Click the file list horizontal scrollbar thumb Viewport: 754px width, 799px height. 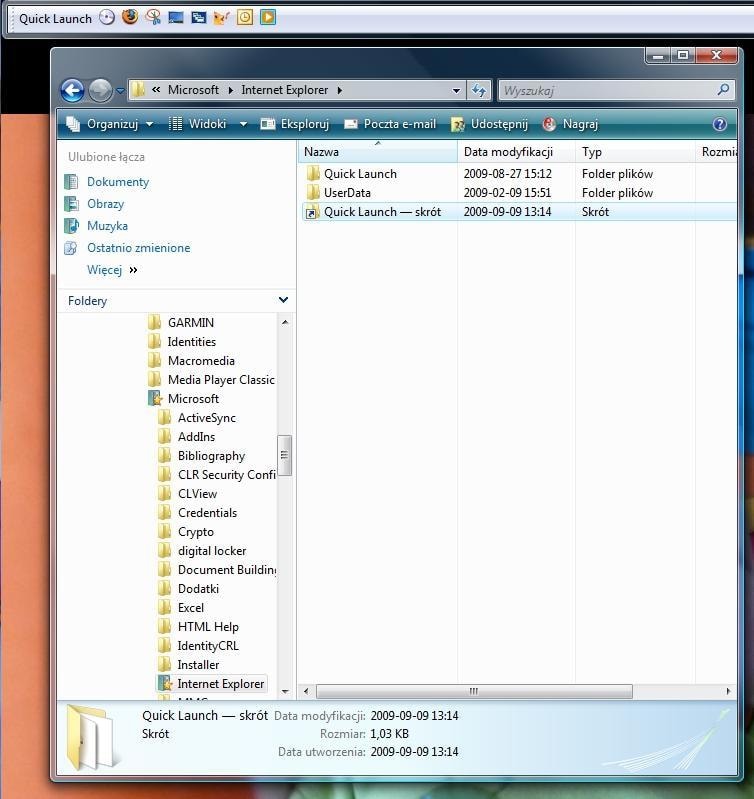pyautogui.click(x=474, y=691)
